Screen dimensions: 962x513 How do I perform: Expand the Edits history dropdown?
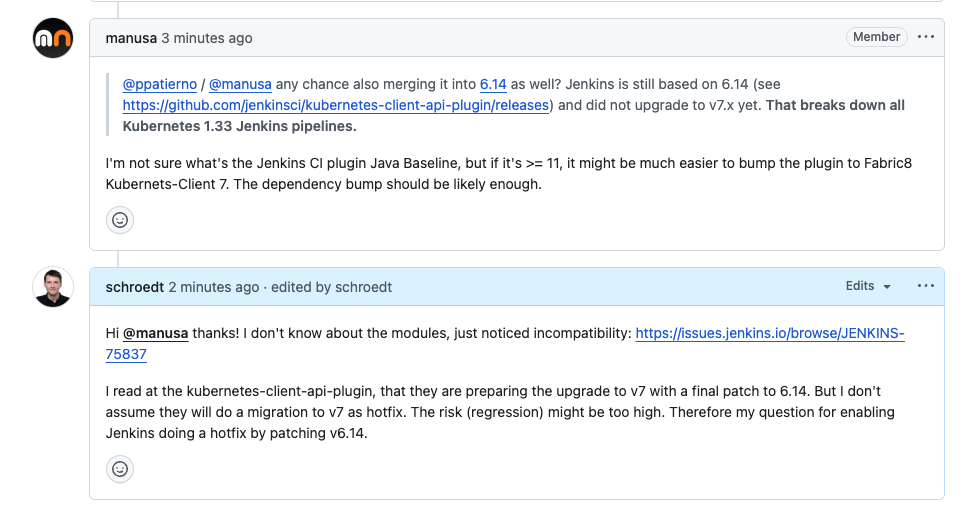click(x=868, y=286)
